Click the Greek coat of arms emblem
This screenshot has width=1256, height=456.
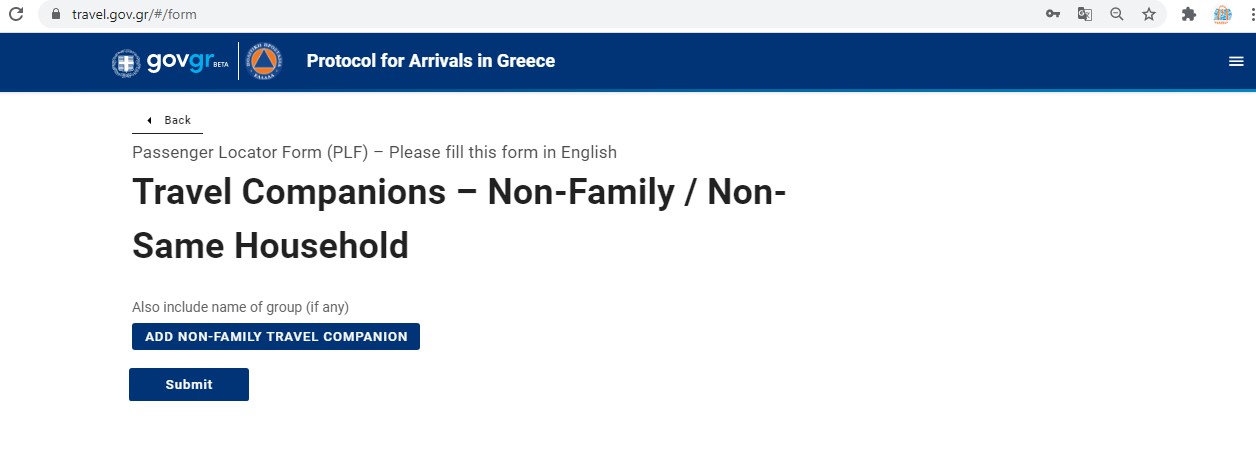coord(126,62)
